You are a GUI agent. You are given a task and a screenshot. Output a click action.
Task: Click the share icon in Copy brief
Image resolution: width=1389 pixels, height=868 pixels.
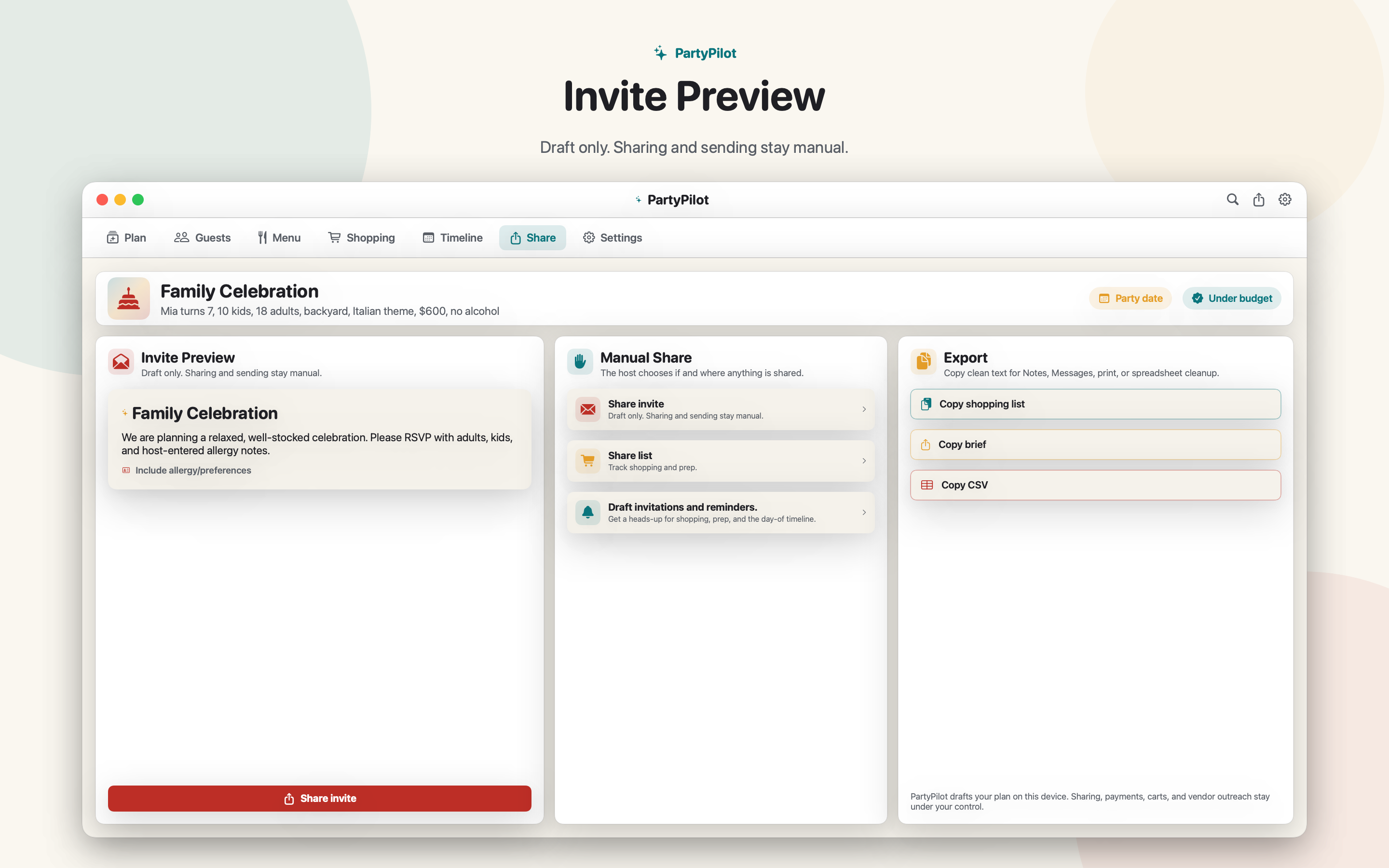(925, 445)
